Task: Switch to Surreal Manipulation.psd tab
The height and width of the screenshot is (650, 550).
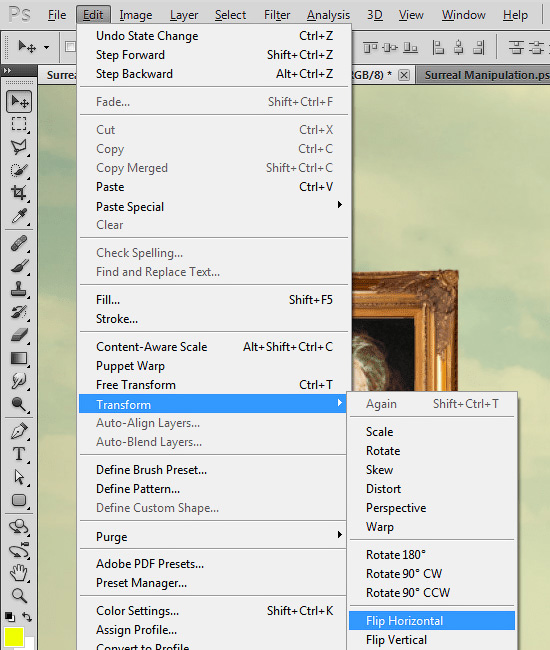Action: click(x=487, y=75)
